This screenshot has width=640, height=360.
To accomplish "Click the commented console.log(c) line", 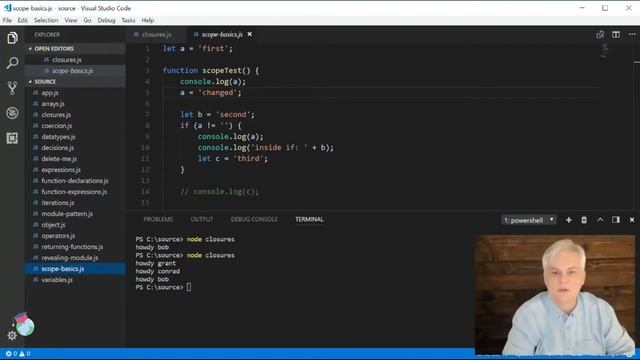I will click(220, 192).
